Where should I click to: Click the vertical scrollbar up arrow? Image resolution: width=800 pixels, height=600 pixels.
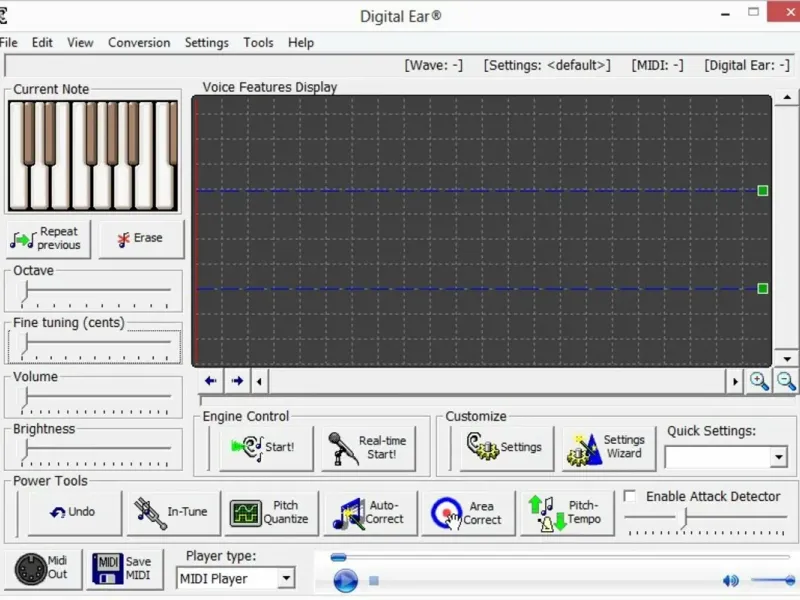(787, 97)
